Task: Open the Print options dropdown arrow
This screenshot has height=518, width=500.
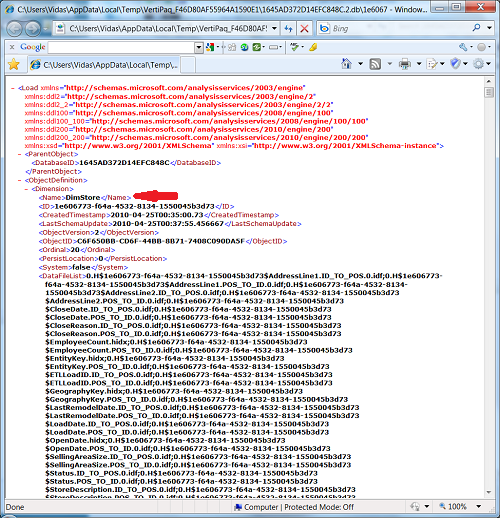Action: (419, 63)
